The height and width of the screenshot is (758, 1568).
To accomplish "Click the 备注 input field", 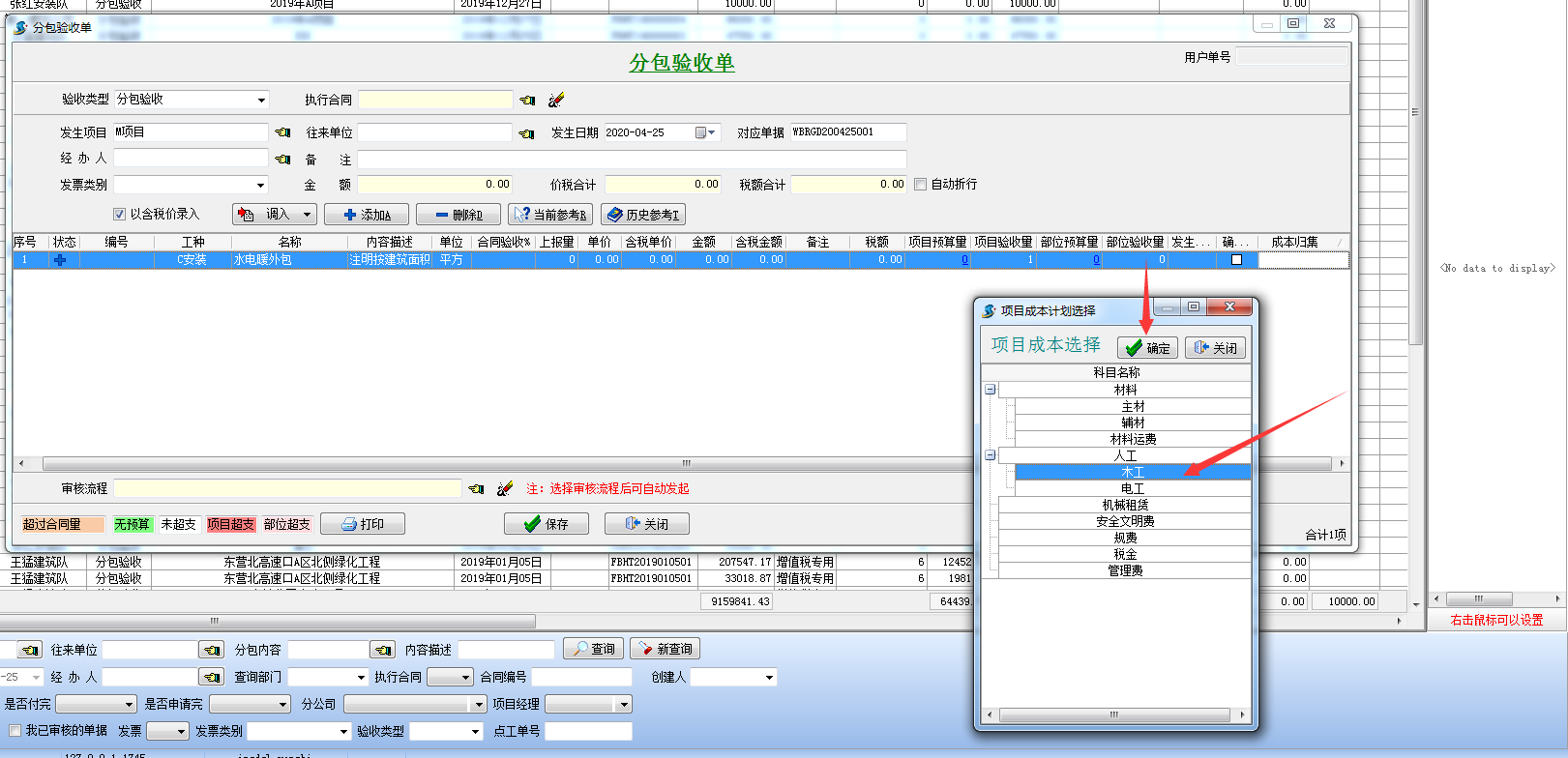I will 632,160.
